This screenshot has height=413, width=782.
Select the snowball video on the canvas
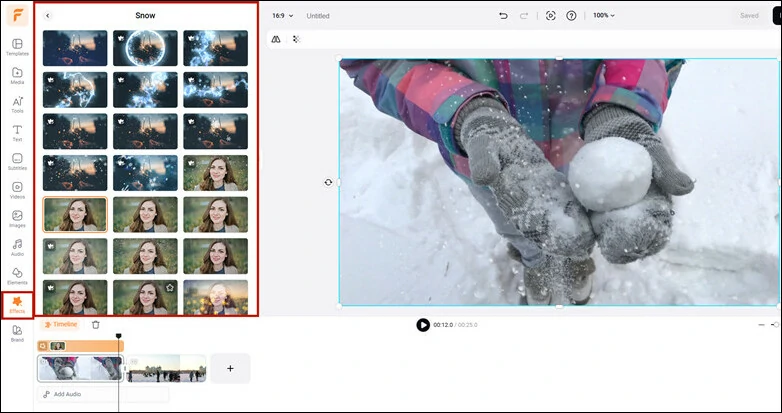click(x=559, y=182)
